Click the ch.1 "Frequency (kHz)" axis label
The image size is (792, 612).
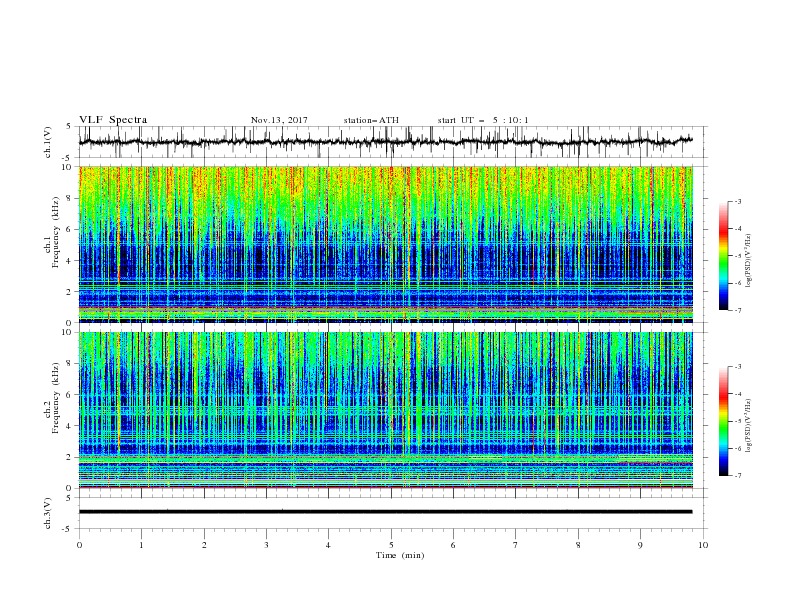point(56,232)
